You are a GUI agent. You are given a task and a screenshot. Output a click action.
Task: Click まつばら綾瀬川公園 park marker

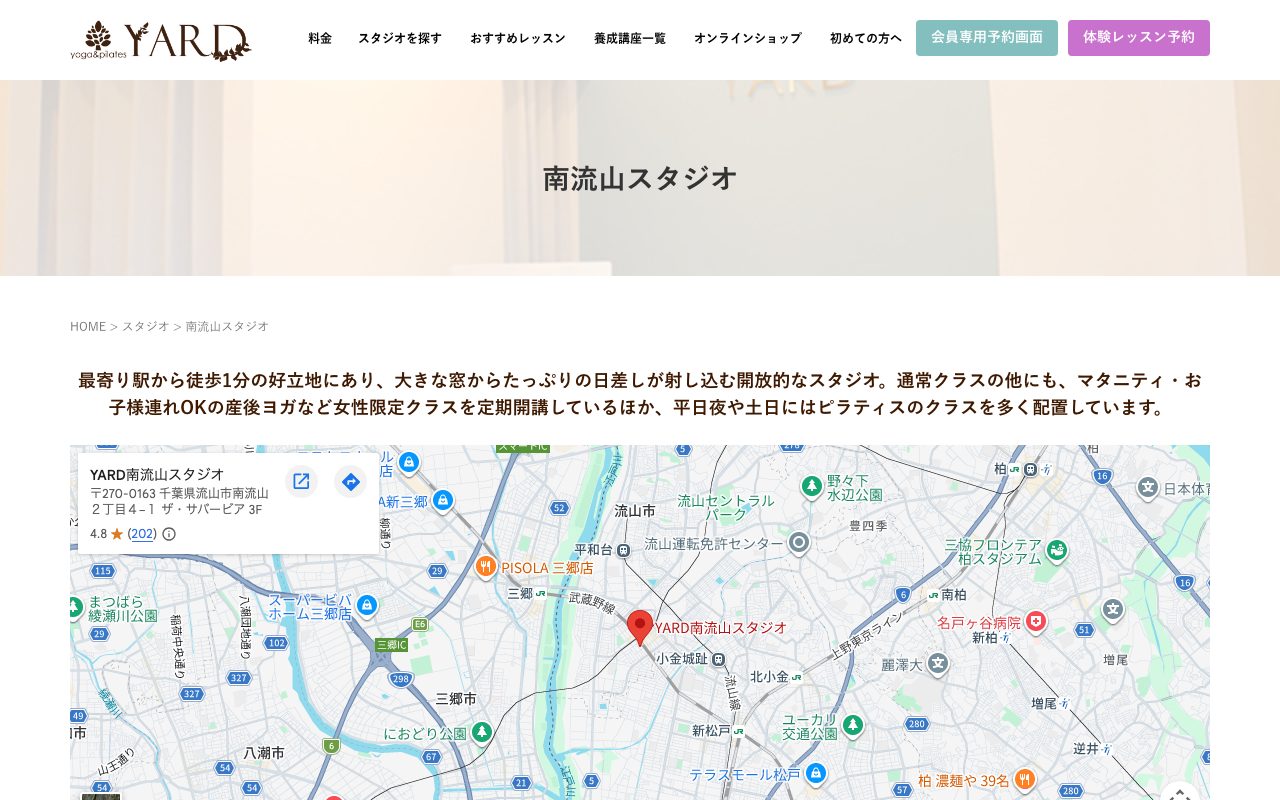pos(75,607)
